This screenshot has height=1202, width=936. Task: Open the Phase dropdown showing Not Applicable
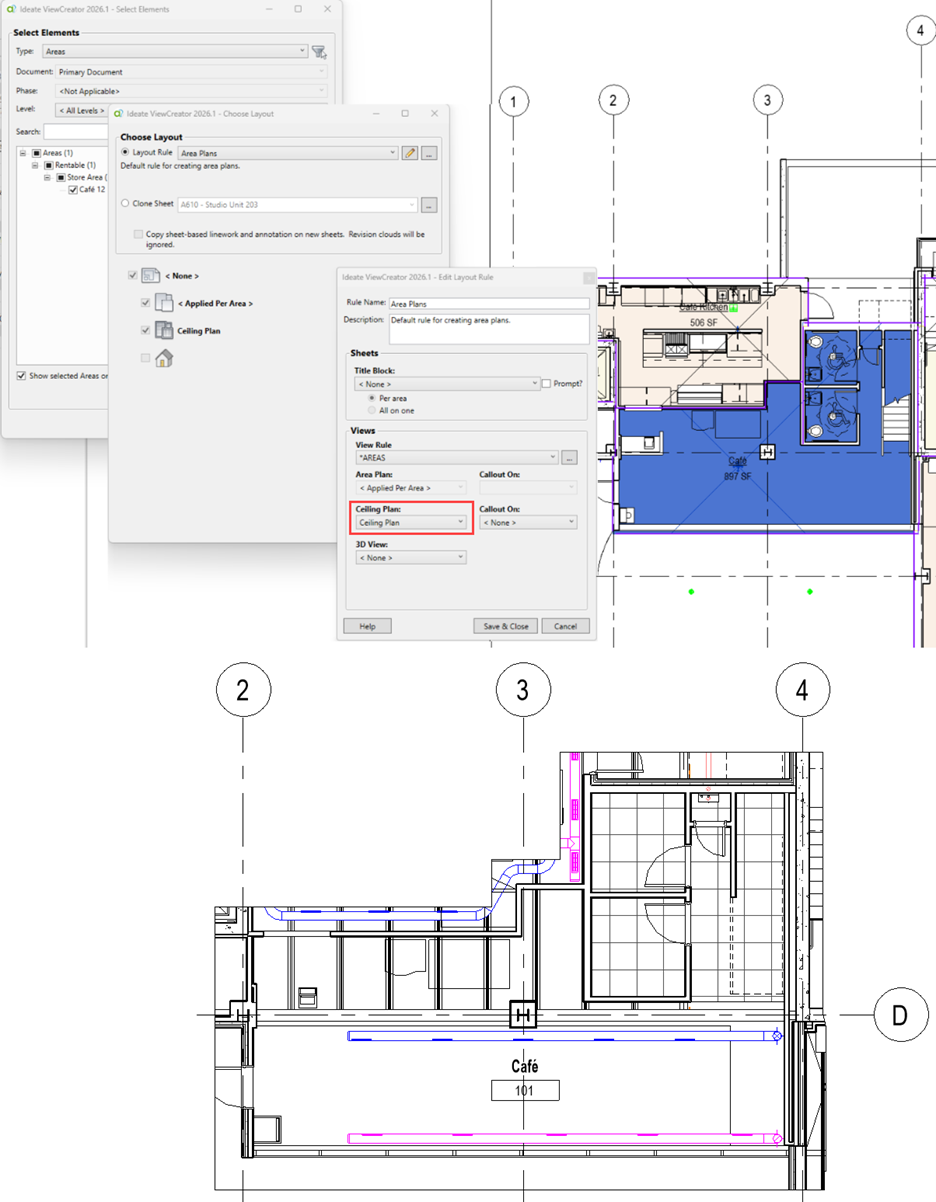pyautogui.click(x=190, y=91)
